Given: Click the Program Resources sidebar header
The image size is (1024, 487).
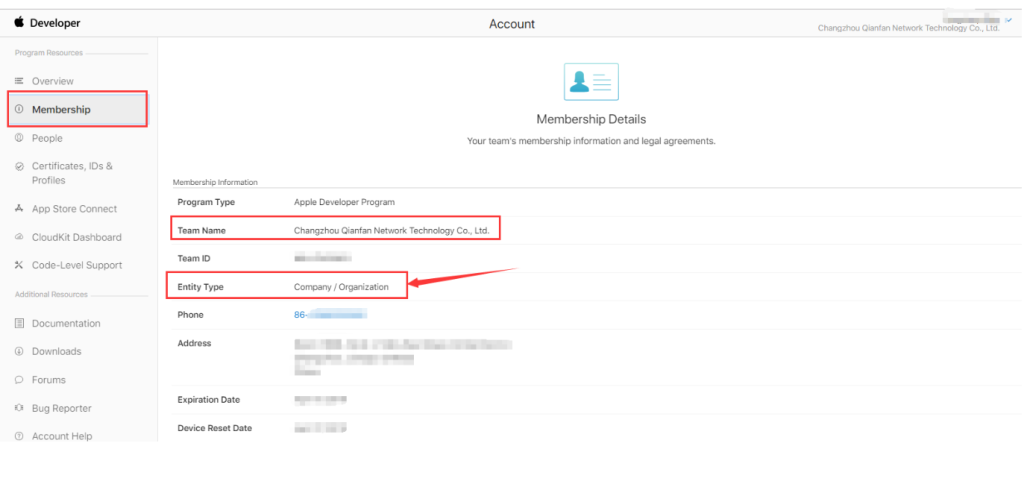Looking at the screenshot, I should tap(49, 53).
